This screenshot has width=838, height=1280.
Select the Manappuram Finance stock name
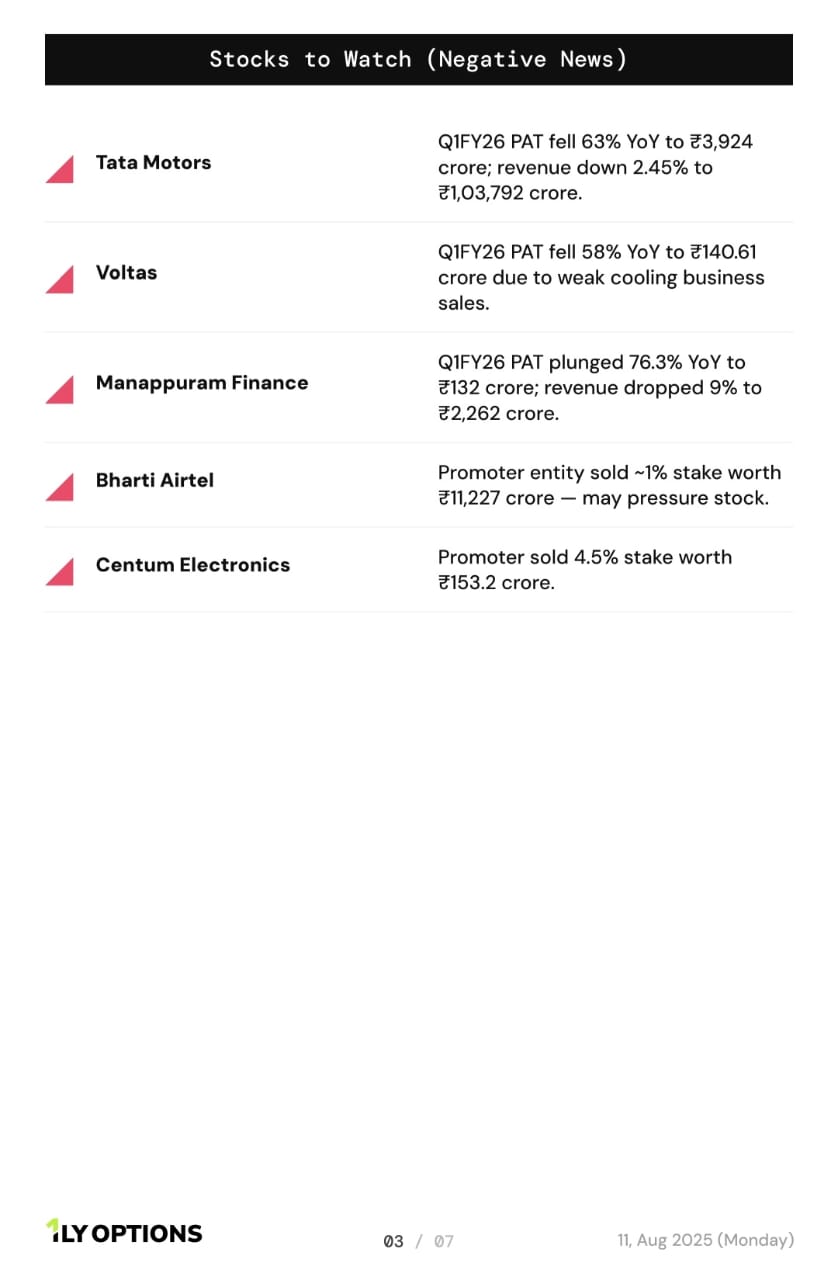[202, 383]
